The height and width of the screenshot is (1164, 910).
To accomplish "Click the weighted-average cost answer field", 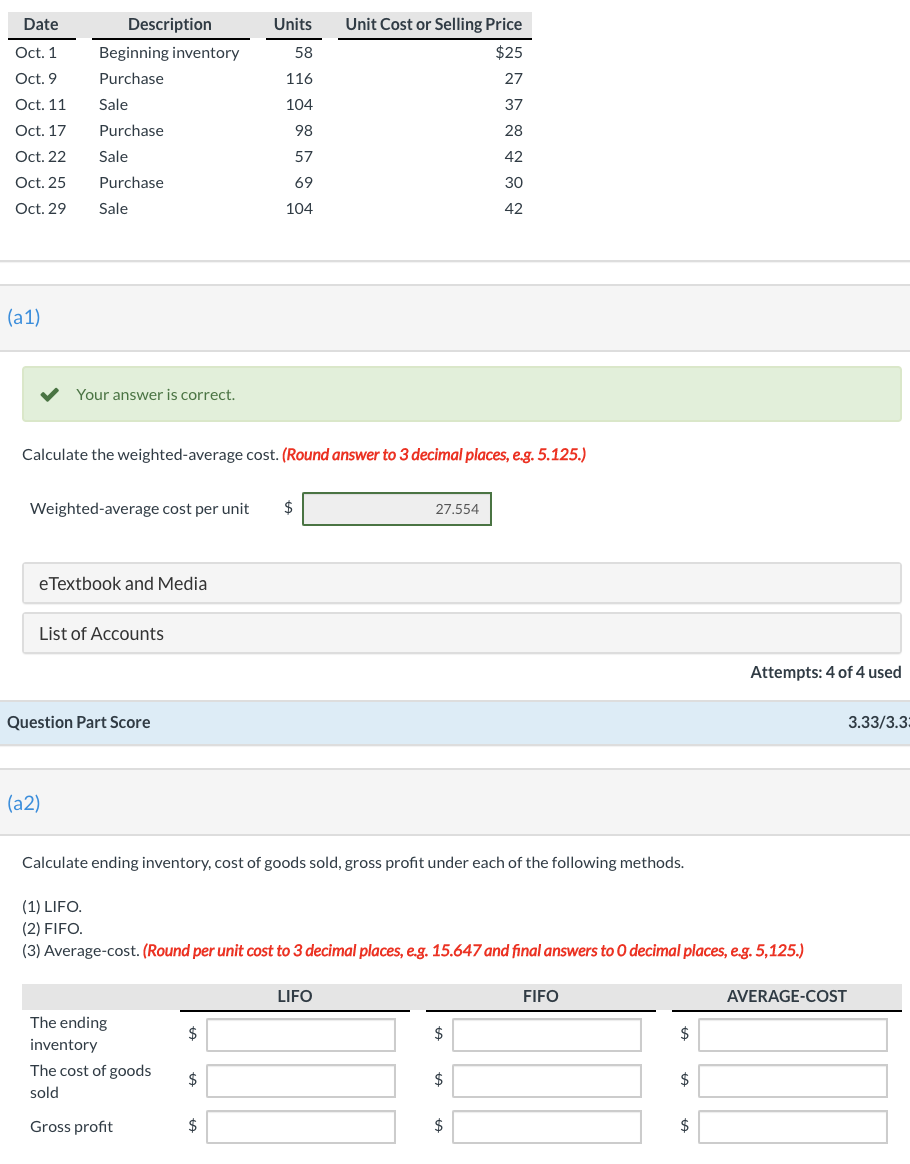I will (397, 509).
